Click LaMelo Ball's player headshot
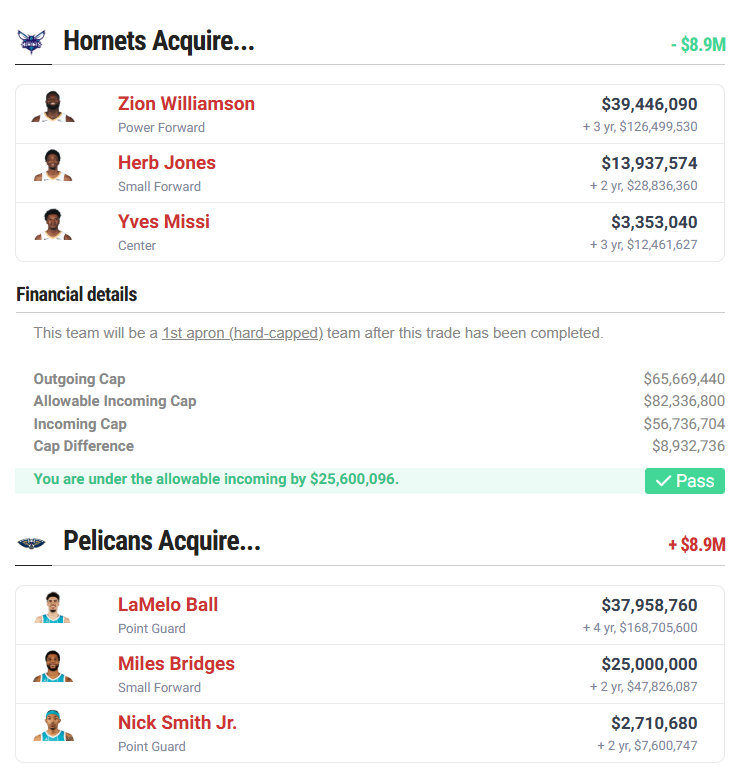The image size is (743, 772). coord(53,608)
